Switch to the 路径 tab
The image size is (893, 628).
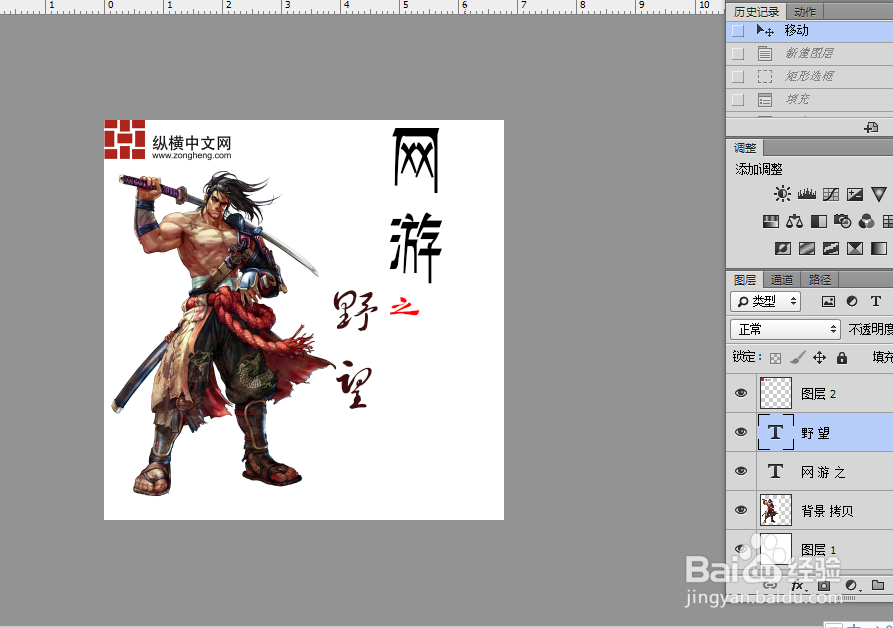(820, 280)
